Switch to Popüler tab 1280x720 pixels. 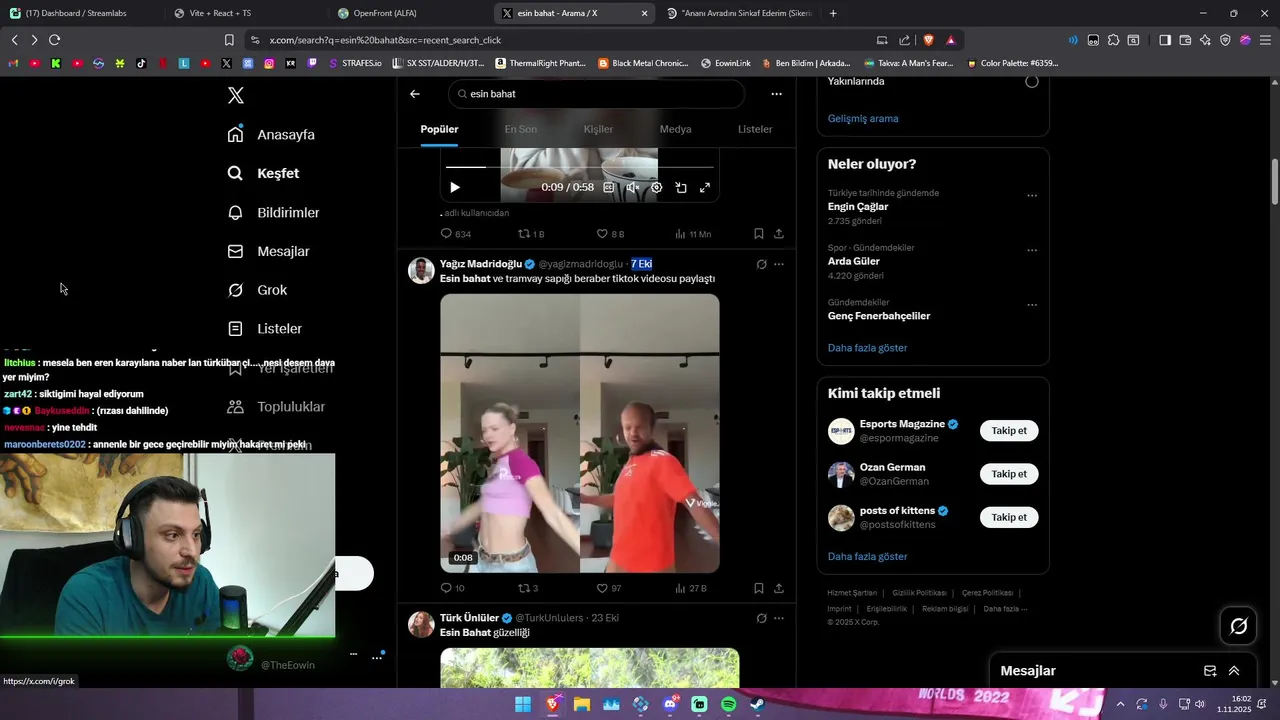tap(439, 129)
